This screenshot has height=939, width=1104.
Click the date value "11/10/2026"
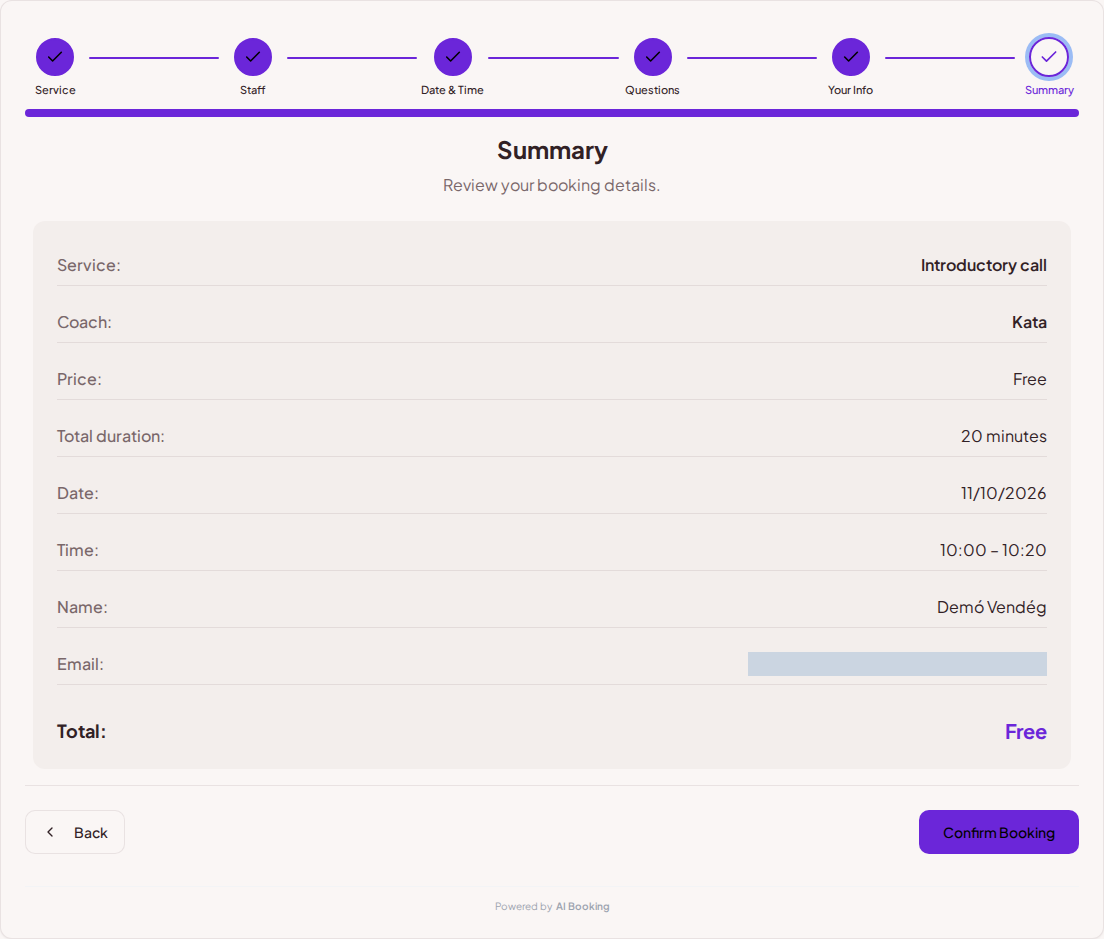click(x=1004, y=493)
